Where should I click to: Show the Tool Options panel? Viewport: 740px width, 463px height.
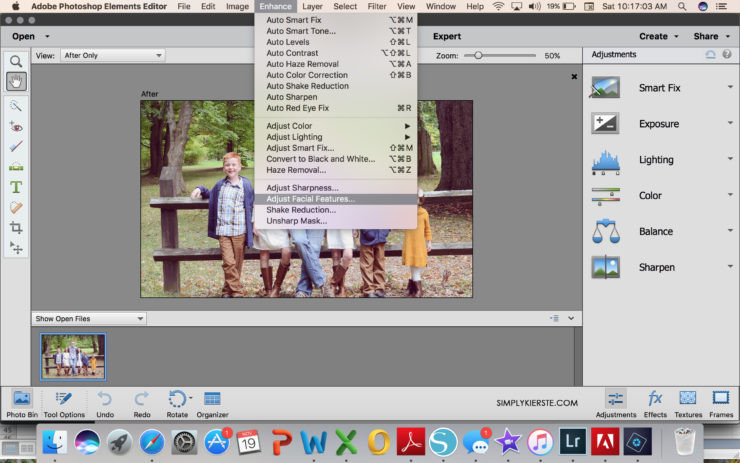tap(64, 404)
